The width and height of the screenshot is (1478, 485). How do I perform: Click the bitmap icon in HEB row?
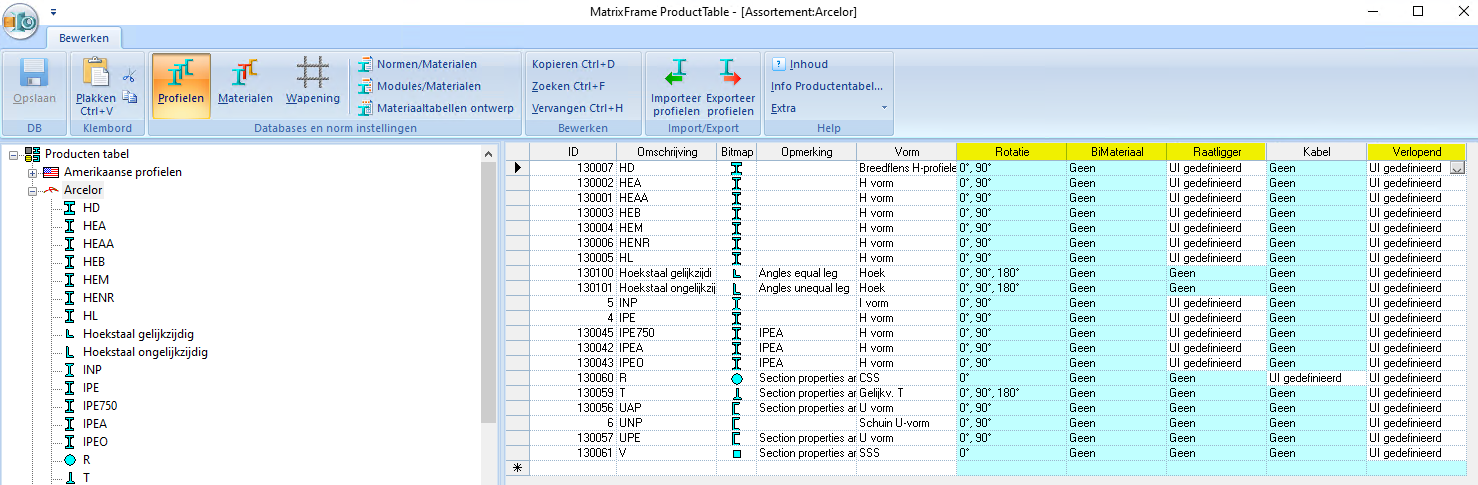coord(737,213)
